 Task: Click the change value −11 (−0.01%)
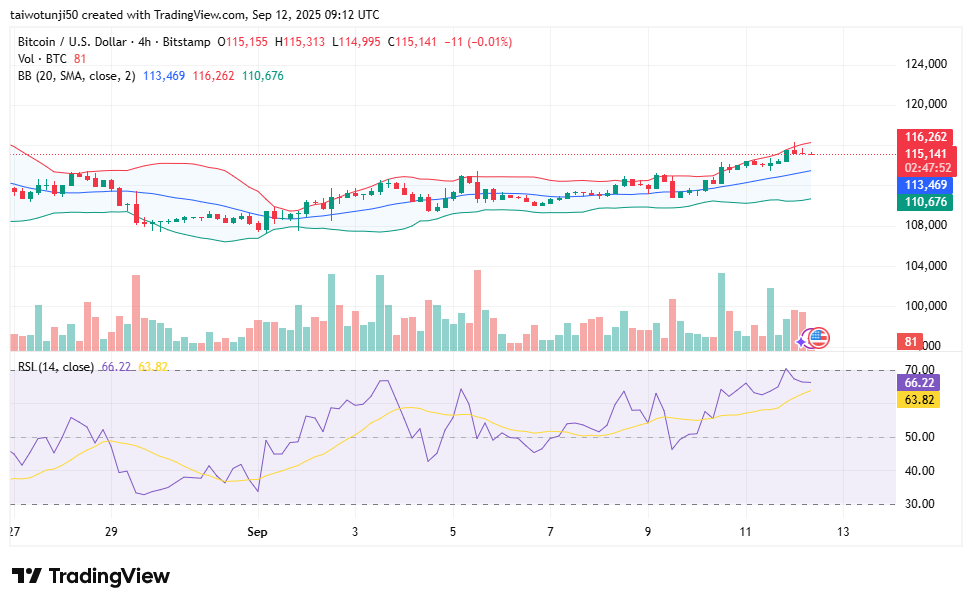[x=478, y=42]
